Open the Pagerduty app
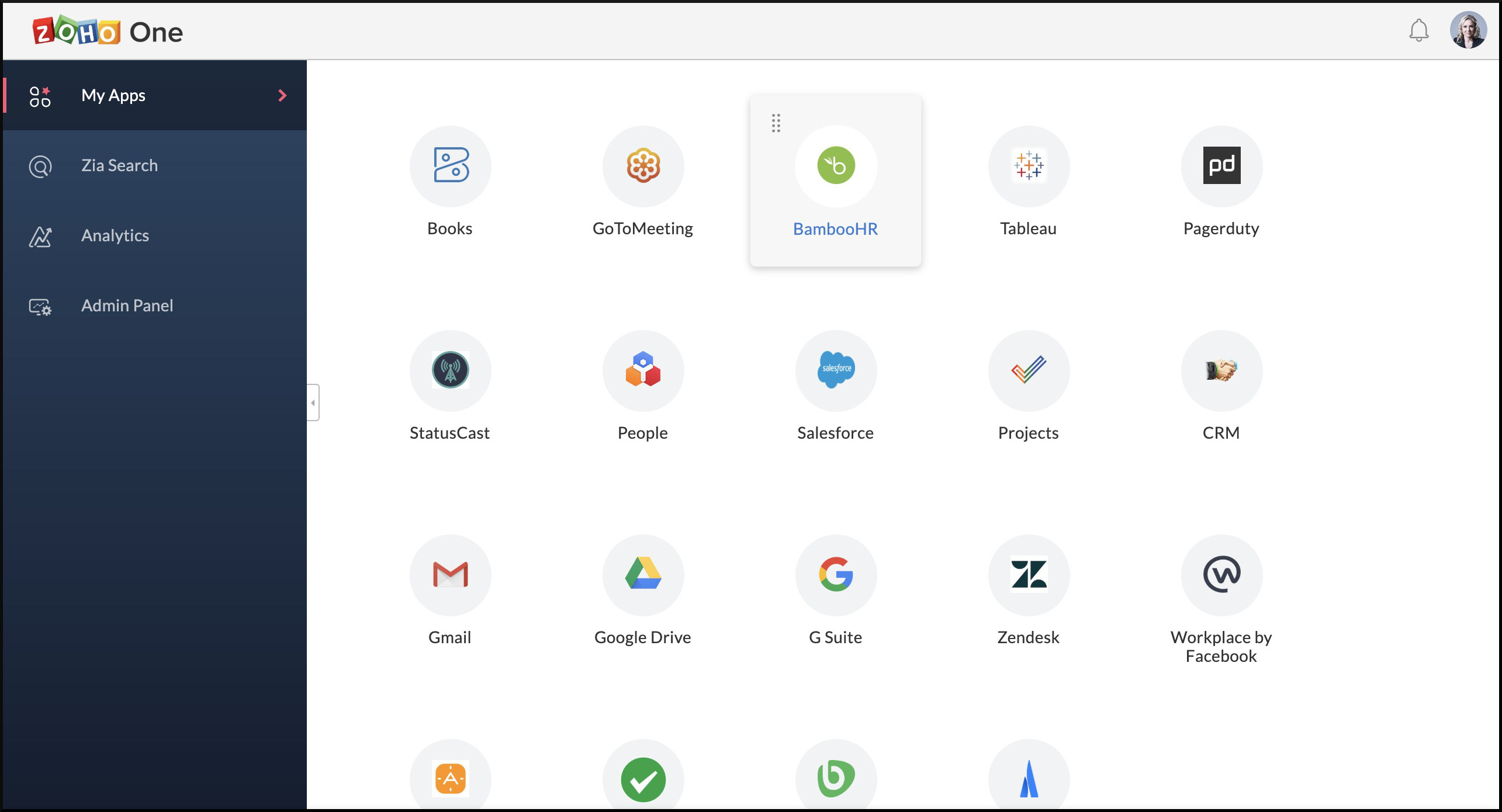Viewport: 1502px width, 812px height. pyautogui.click(x=1221, y=166)
